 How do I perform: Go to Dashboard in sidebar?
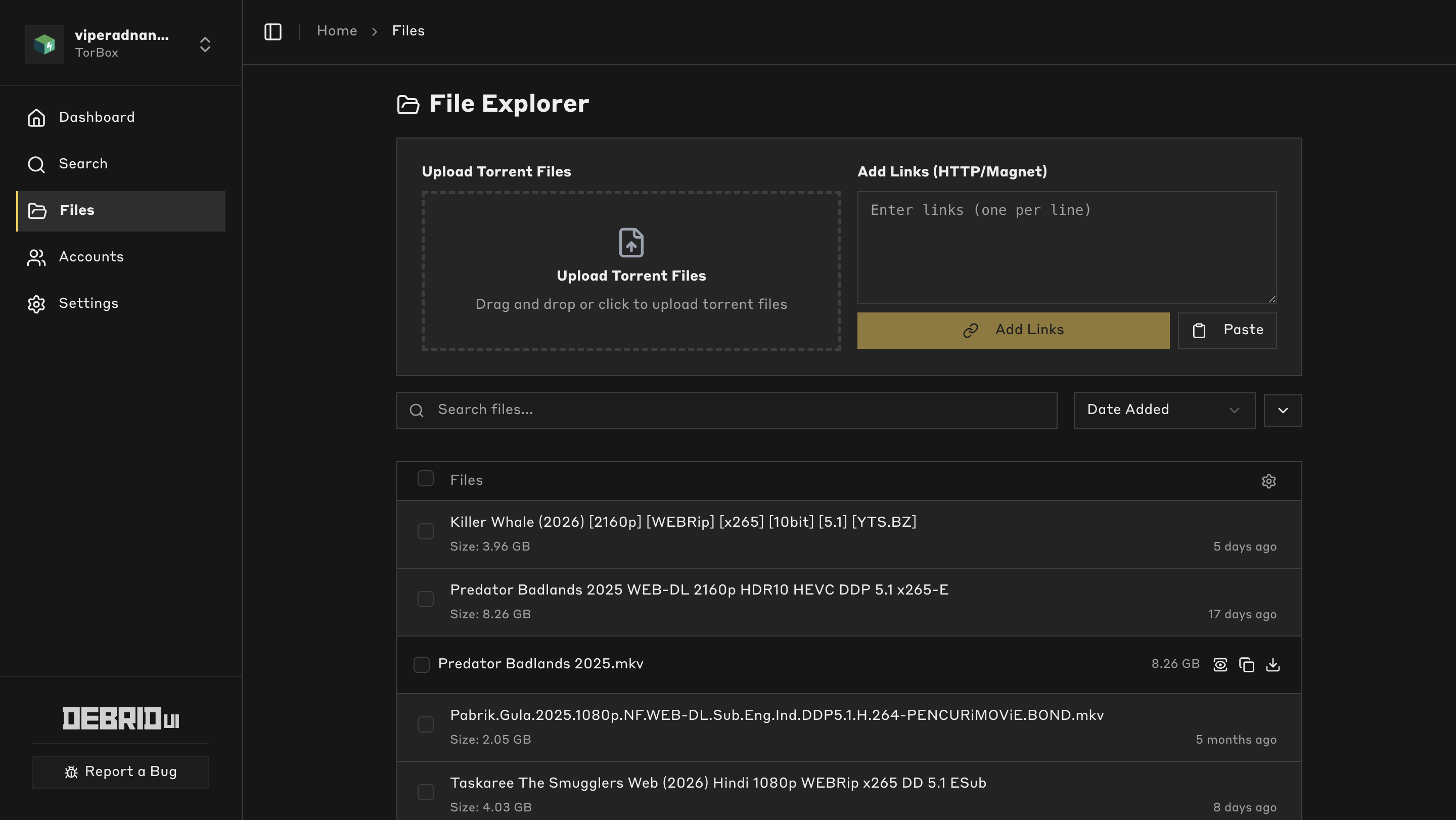click(97, 118)
